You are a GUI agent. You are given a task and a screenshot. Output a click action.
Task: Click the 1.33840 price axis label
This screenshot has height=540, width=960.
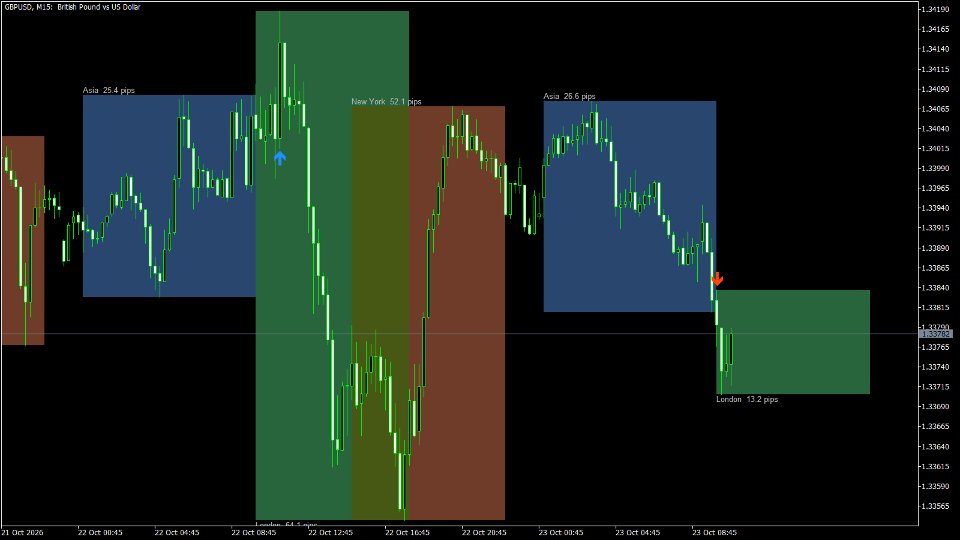point(936,288)
